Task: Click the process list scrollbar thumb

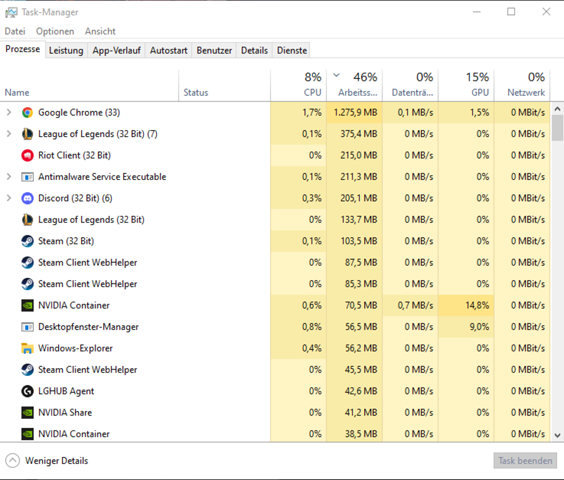Action: coord(557,128)
